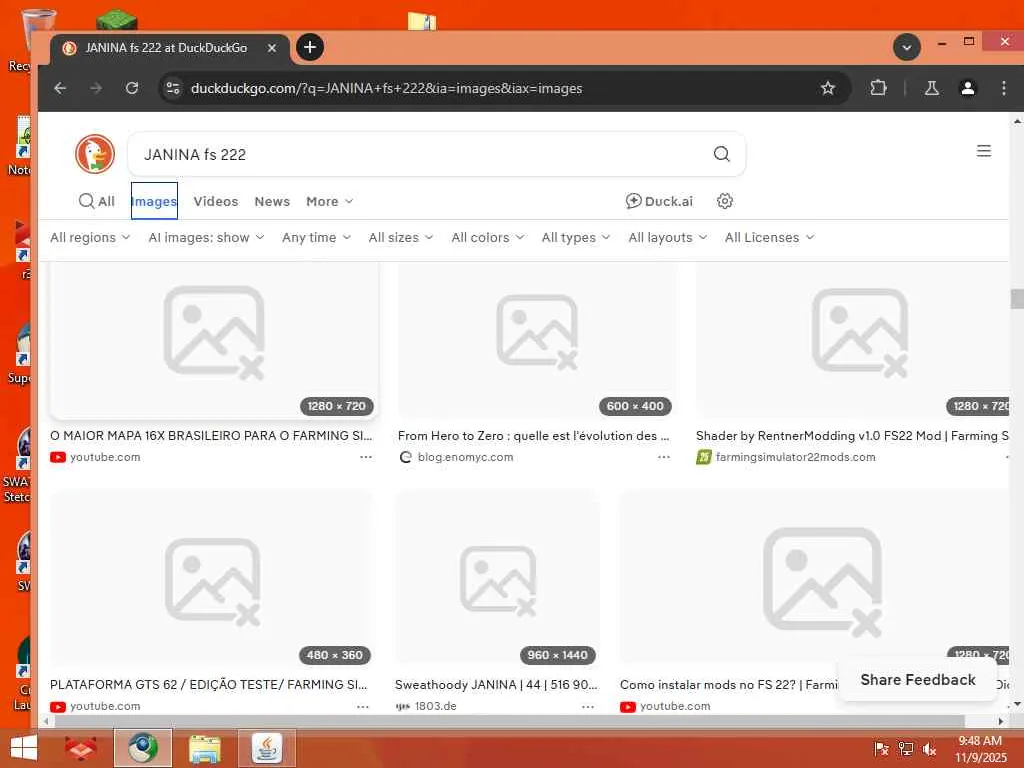Screen dimensions: 1024x768
Task: Open the Sweathoody JANINA title link
Action: click(496, 684)
